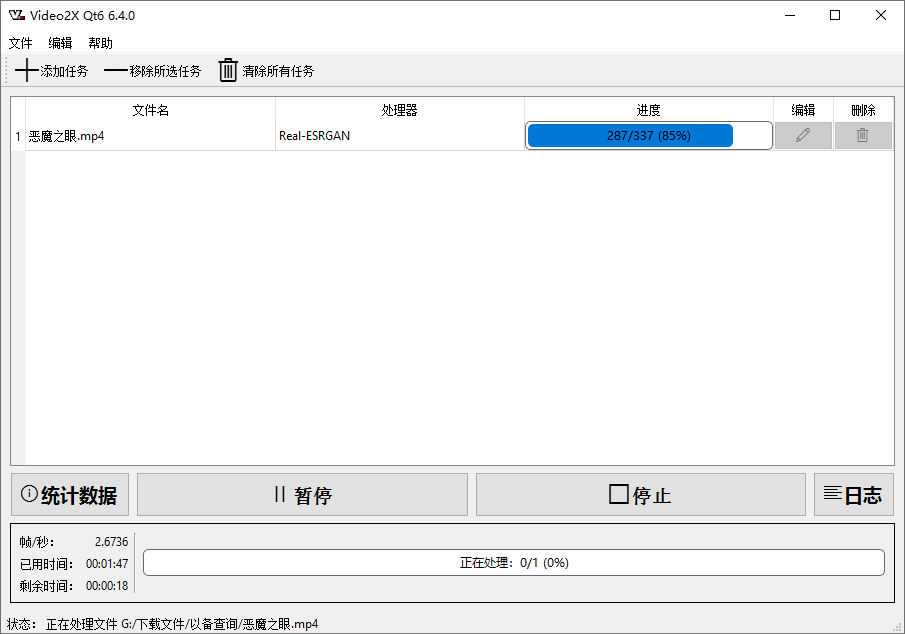905x634 pixels.
Task: Click the 进度 column header
Action: (x=648, y=110)
